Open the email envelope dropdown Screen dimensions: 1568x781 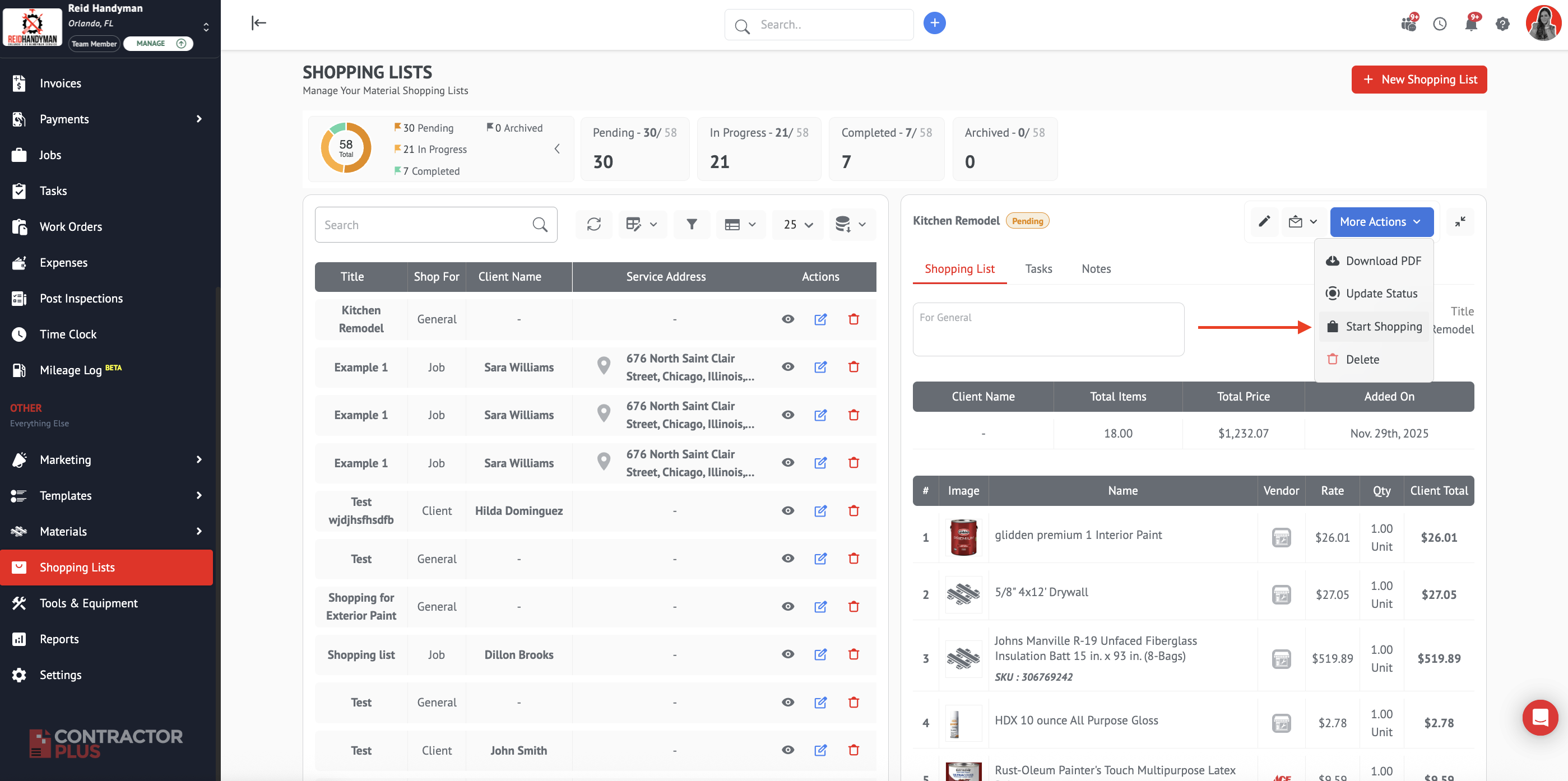point(1302,221)
